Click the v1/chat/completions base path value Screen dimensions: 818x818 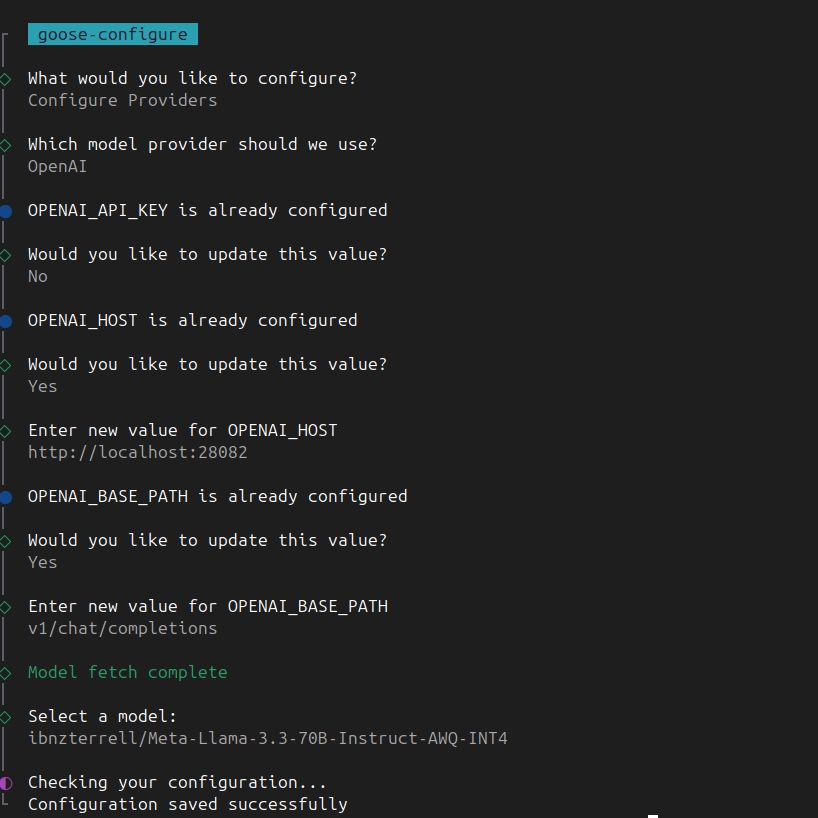(x=122, y=628)
